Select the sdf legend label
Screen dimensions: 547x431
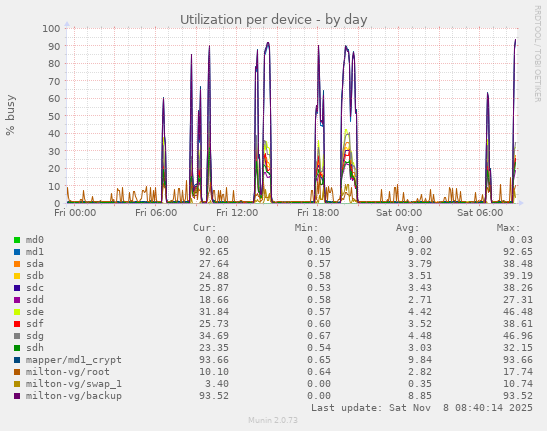(x=35, y=324)
